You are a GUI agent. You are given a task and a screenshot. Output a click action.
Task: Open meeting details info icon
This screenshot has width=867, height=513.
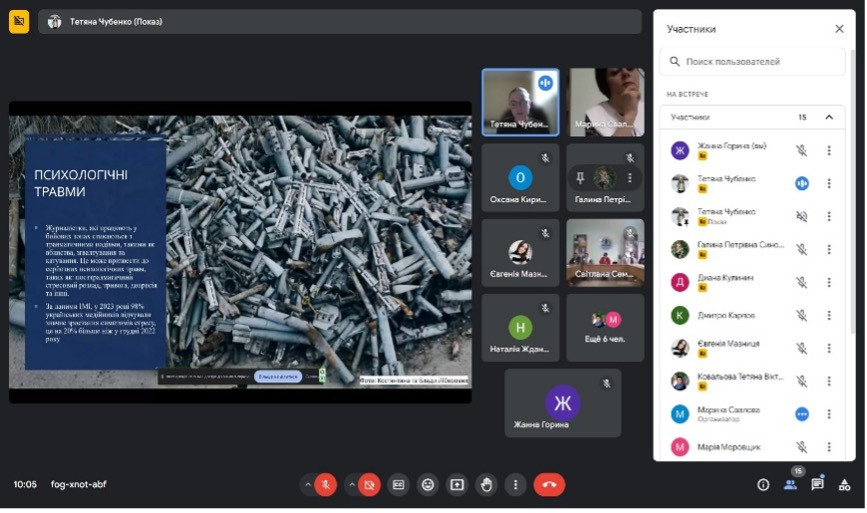[x=763, y=485]
